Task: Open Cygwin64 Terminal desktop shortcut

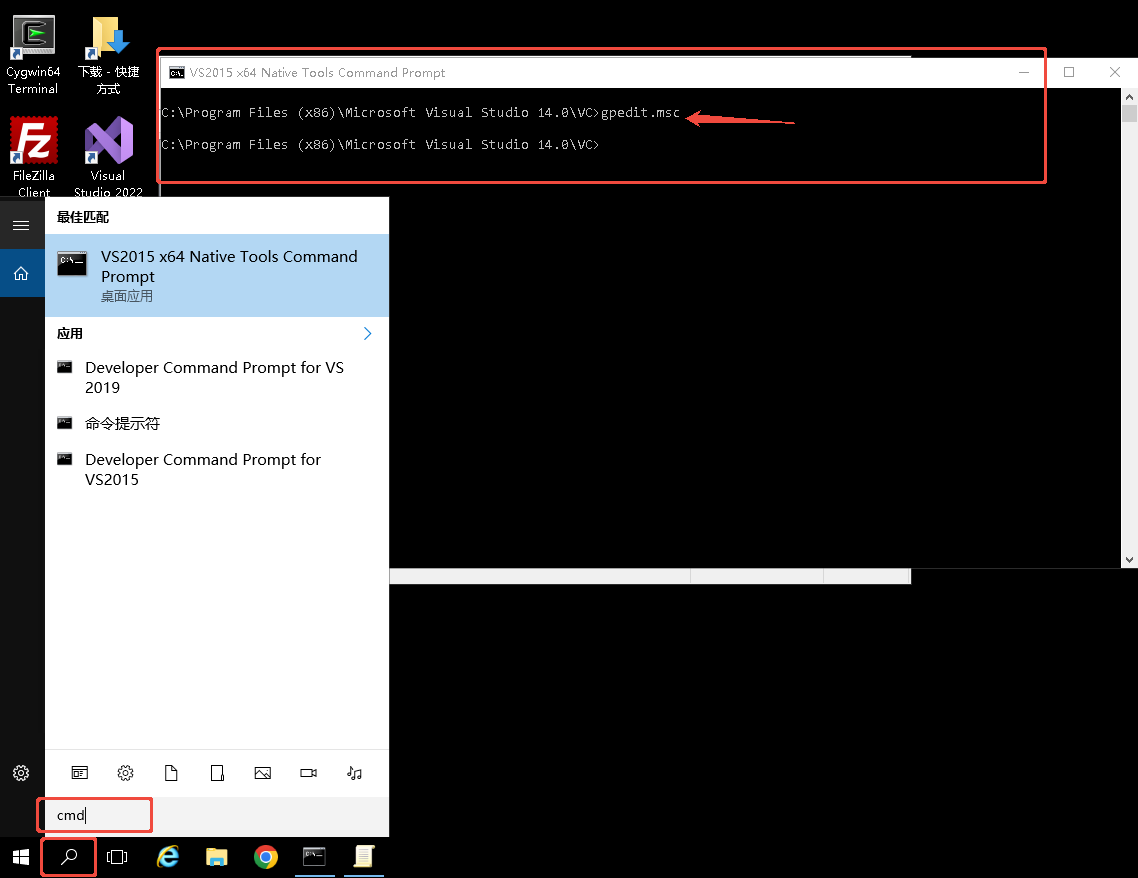Action: tap(33, 56)
